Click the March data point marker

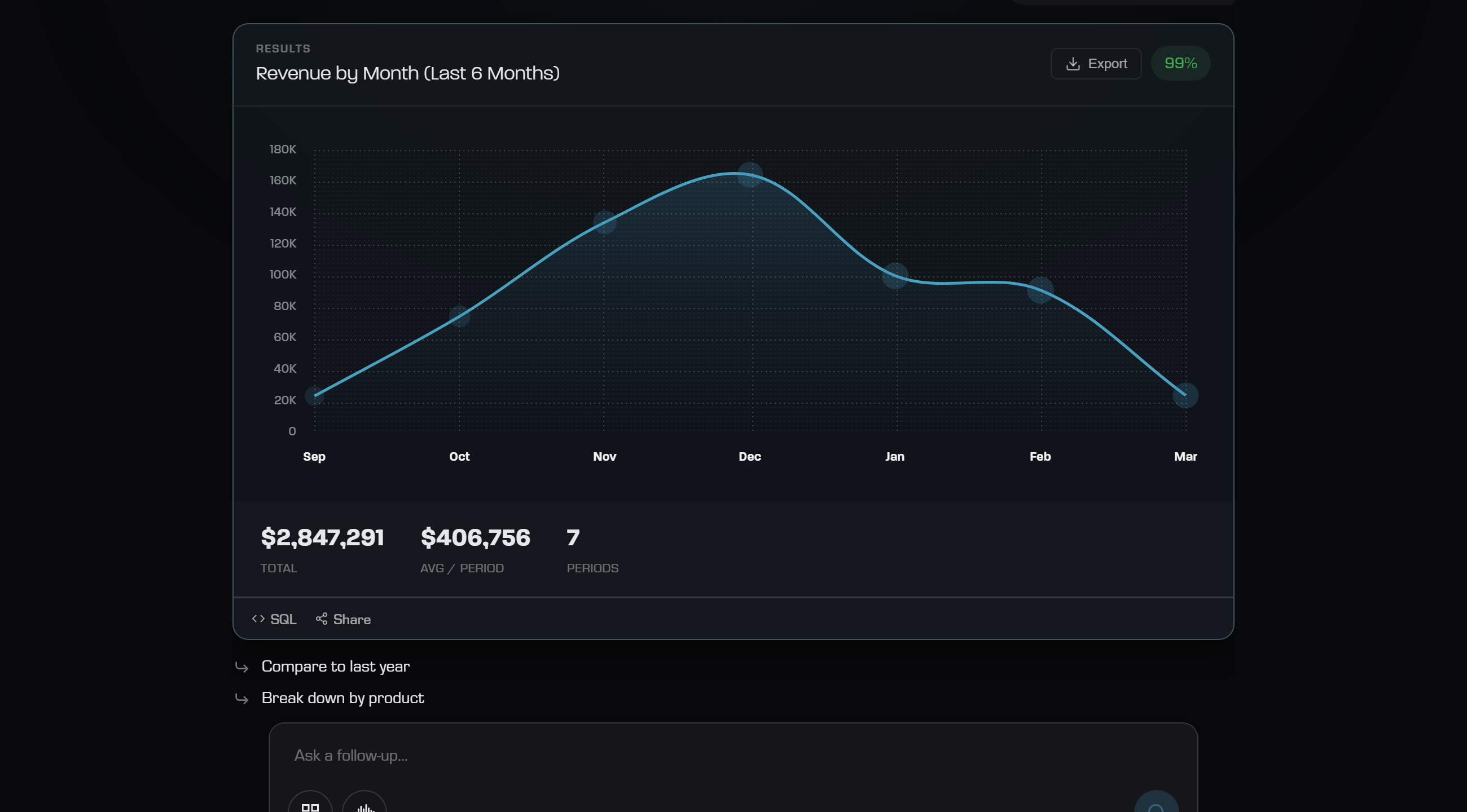point(1185,395)
